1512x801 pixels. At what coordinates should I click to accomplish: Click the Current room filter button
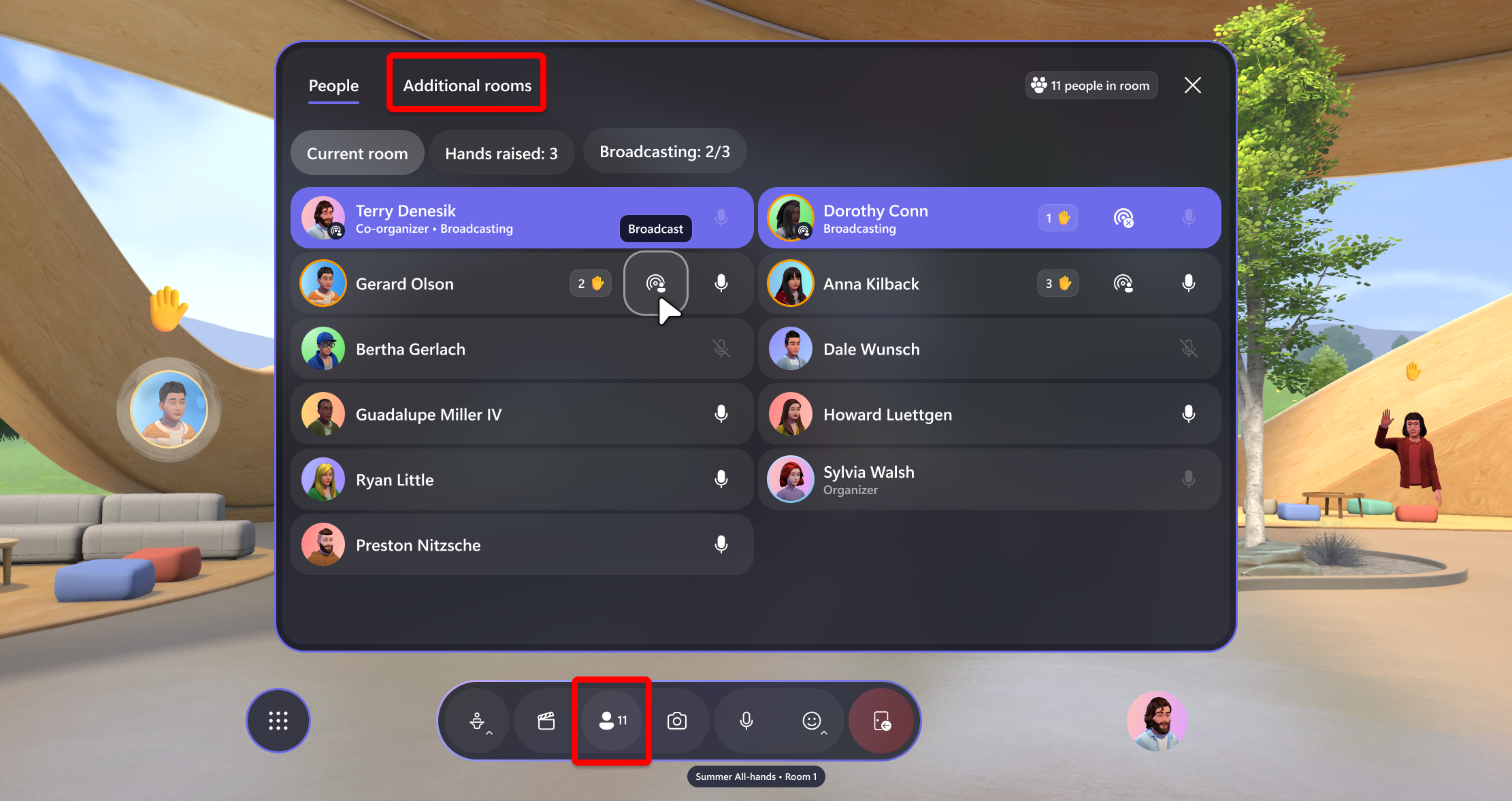tap(357, 153)
